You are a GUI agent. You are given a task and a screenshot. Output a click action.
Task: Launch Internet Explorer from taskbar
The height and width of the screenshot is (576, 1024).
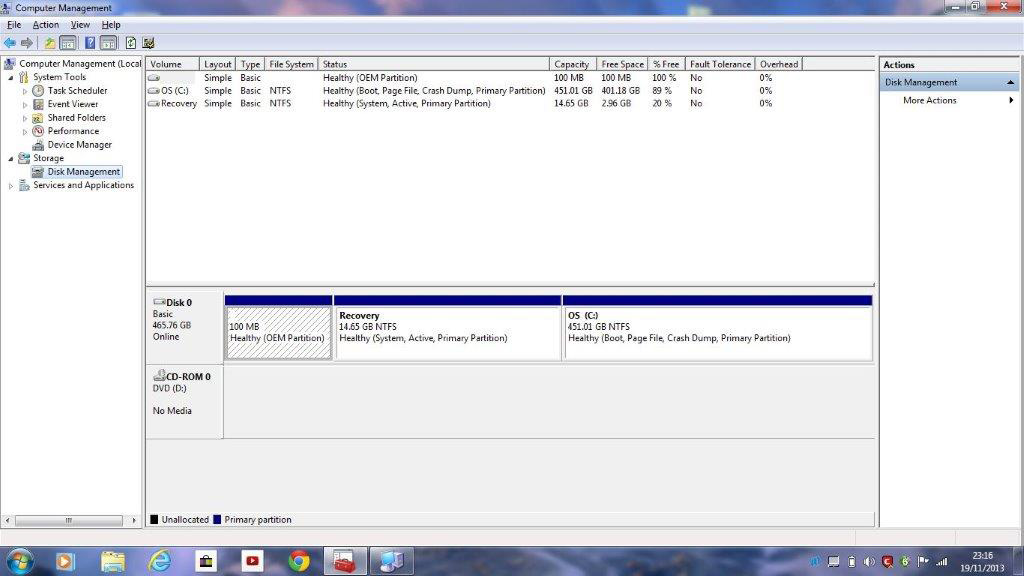[159, 561]
